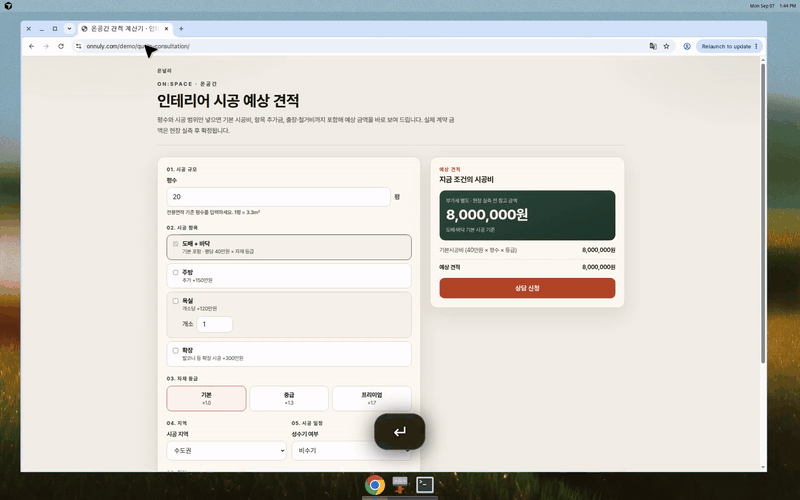This screenshot has width=800, height=500.
Task: Toggle the 도배 + 바닥 checkbox
Action: [x=176, y=244]
